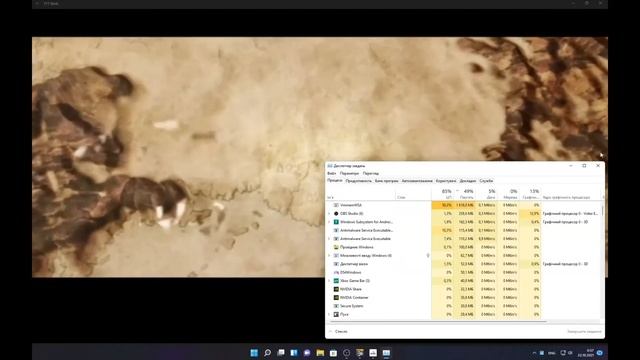
Task: Sort by Network column showing 0%
Action: pyautogui.click(x=508, y=194)
